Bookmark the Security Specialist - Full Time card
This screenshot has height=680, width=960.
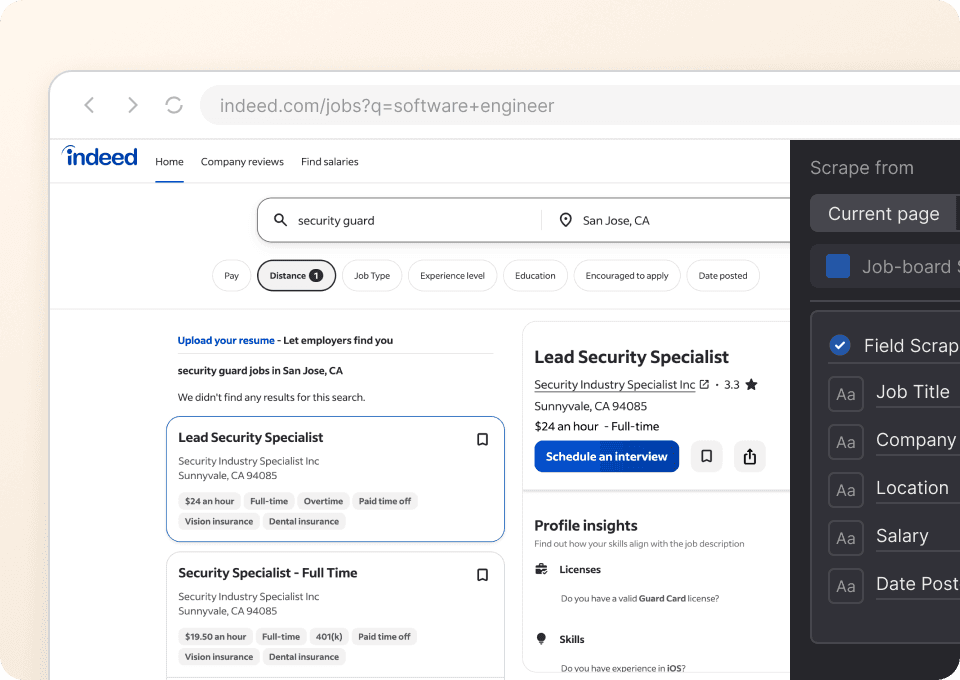(x=482, y=575)
